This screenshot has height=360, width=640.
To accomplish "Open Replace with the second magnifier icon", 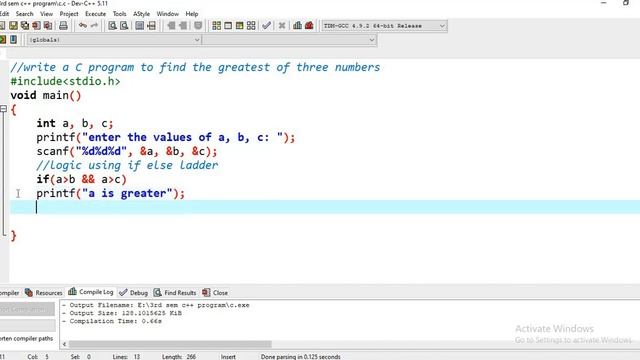I will (x=124, y=26).
